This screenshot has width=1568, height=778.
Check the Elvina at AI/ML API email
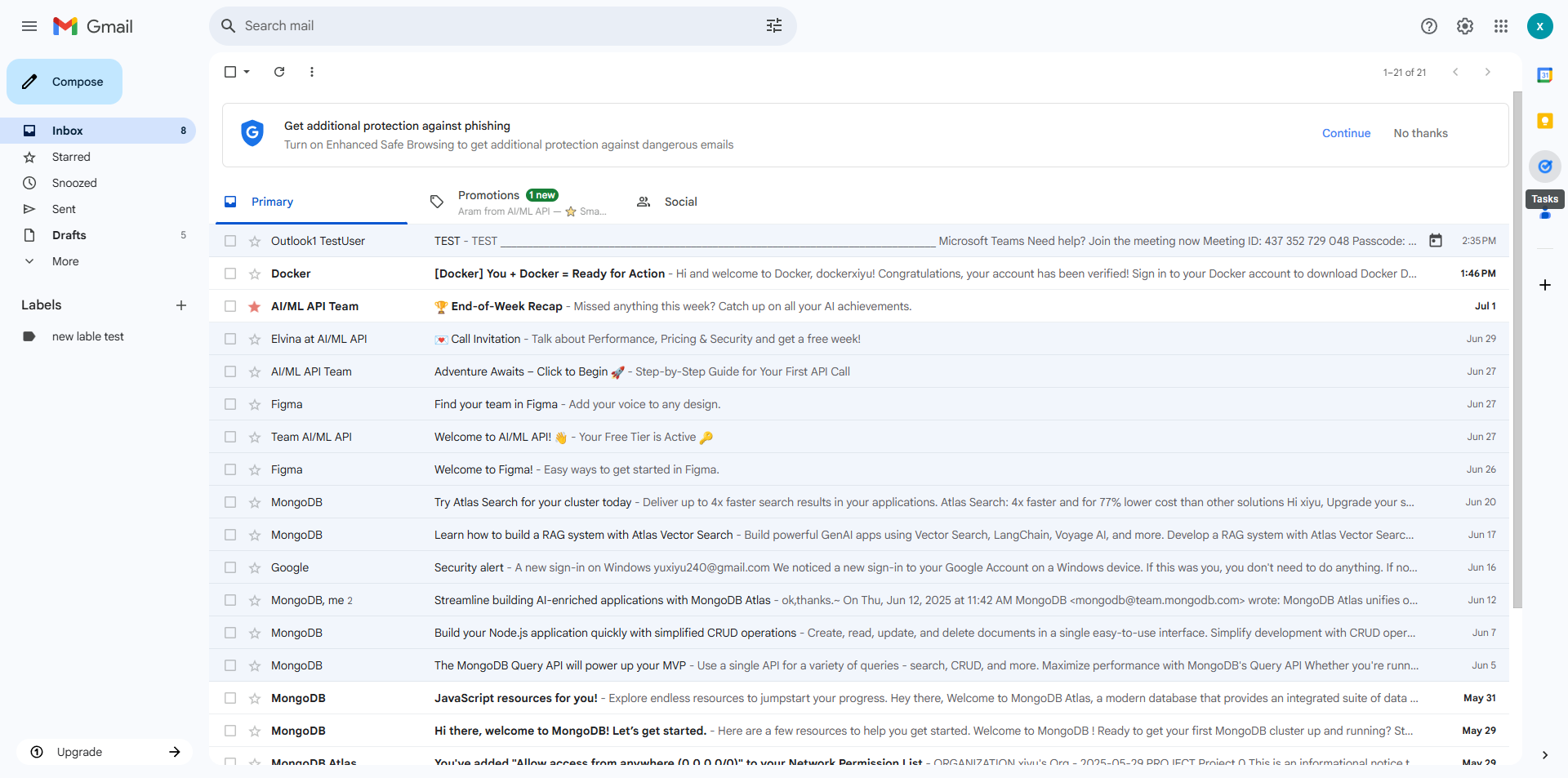point(230,339)
